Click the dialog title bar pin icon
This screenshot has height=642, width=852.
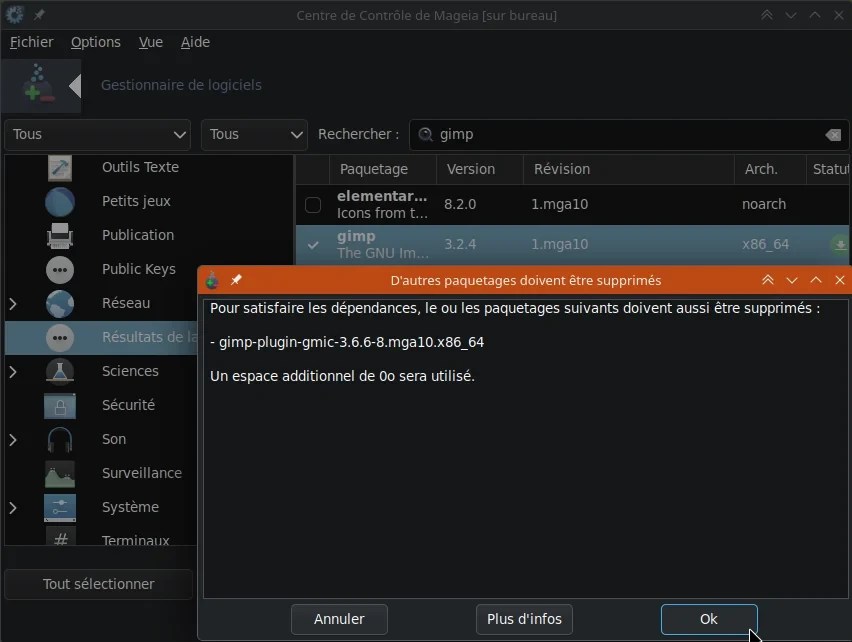coord(236,280)
